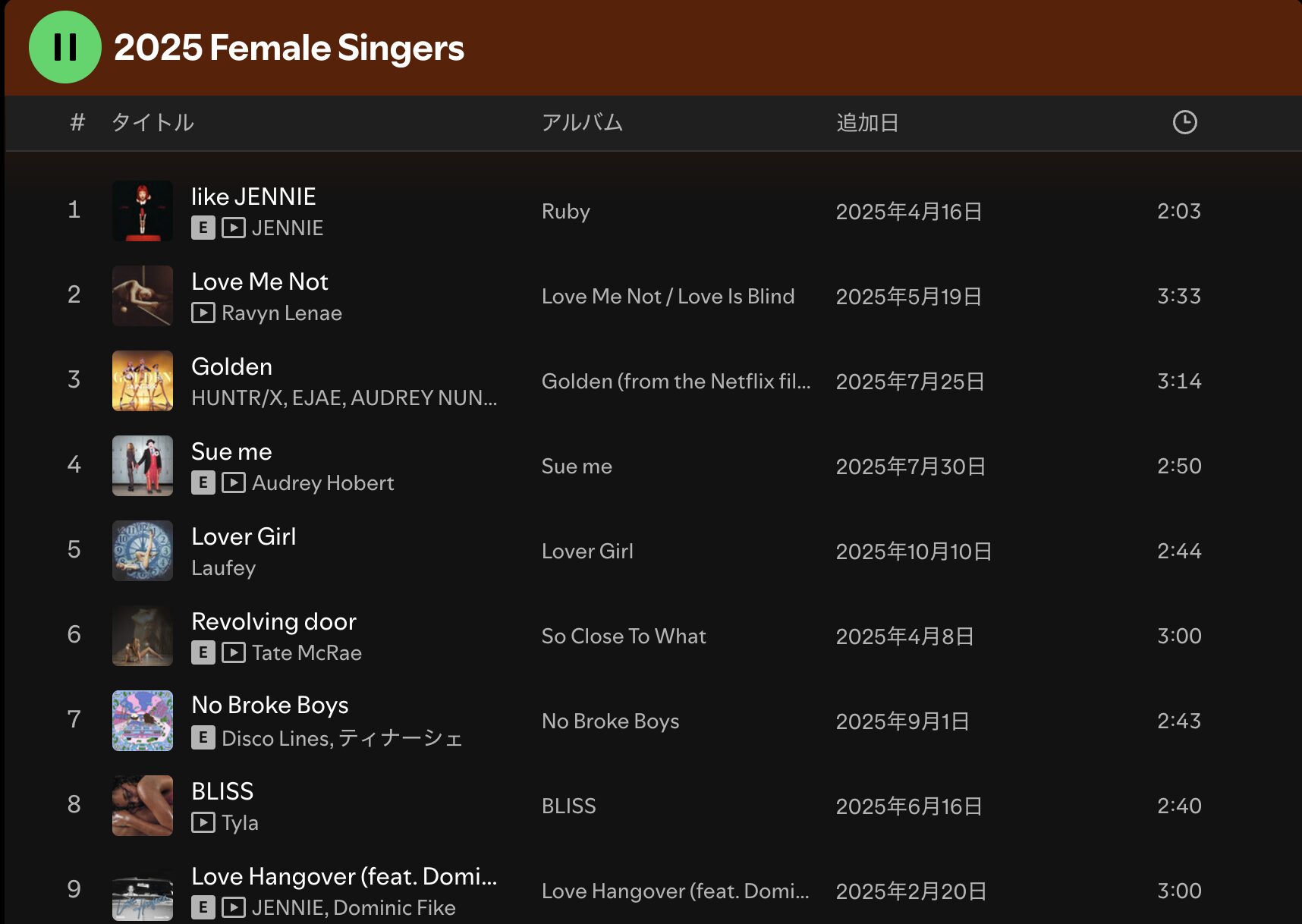Click the Golden album cover thumbnail
Image resolution: width=1302 pixels, height=924 pixels.
coord(143,381)
